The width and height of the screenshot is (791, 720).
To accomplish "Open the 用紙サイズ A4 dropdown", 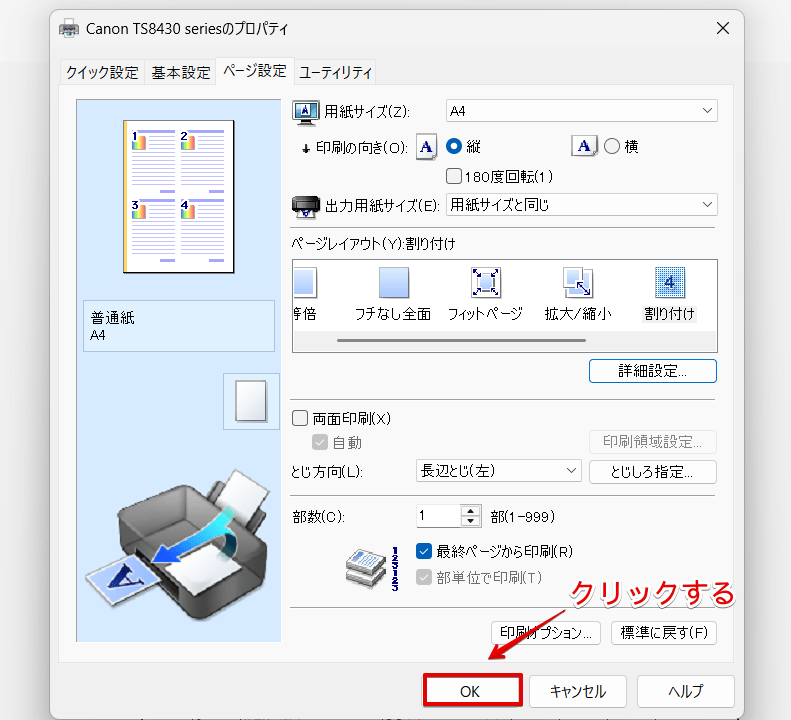I will click(582, 110).
